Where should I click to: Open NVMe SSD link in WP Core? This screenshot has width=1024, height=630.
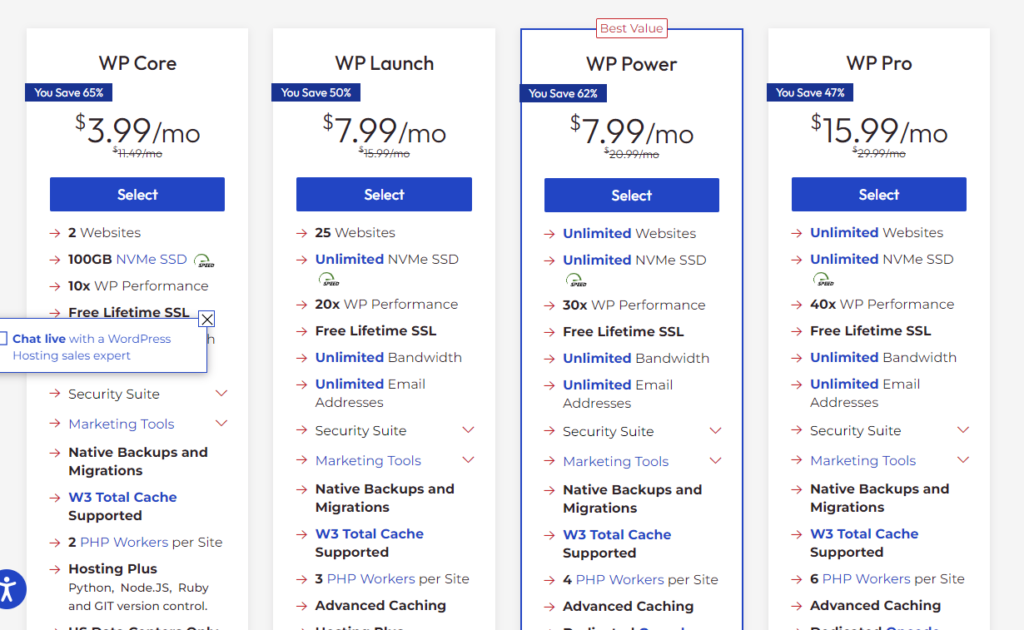[x=151, y=259]
